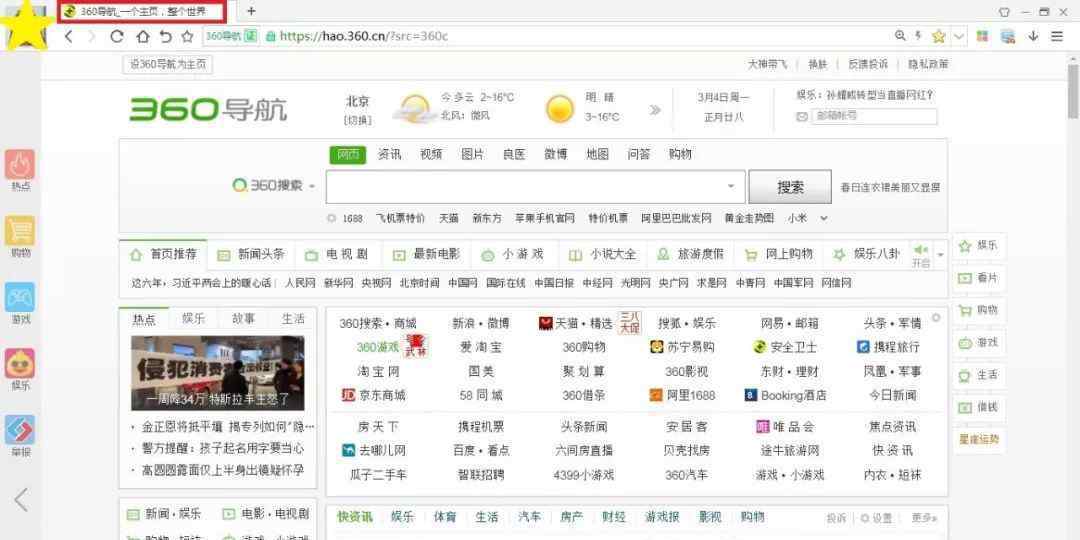Viewport: 1080px width, 540px height.
Task: Open the 反馈投诉 link
Action: click(868, 64)
